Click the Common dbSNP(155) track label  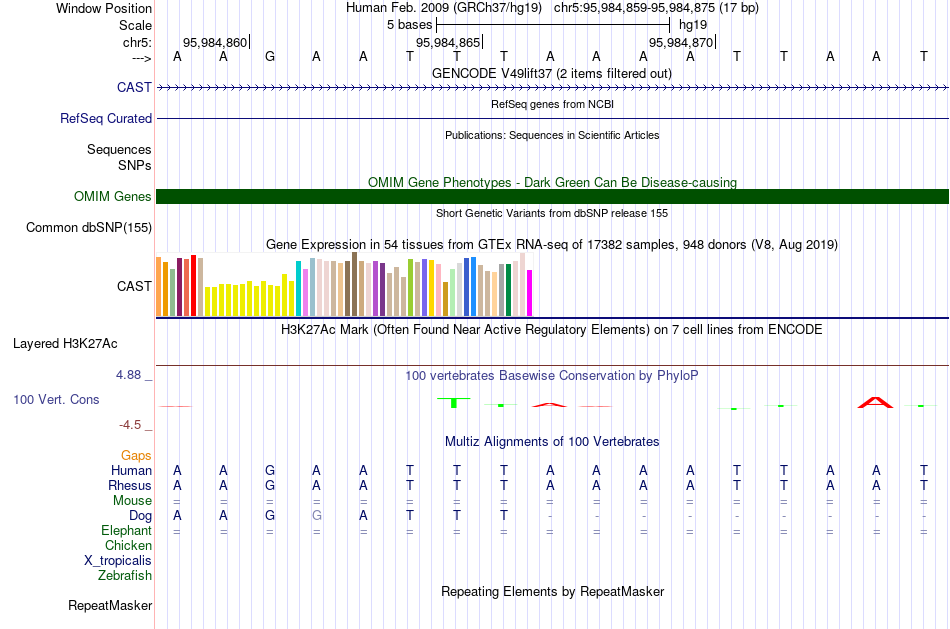click(x=88, y=227)
